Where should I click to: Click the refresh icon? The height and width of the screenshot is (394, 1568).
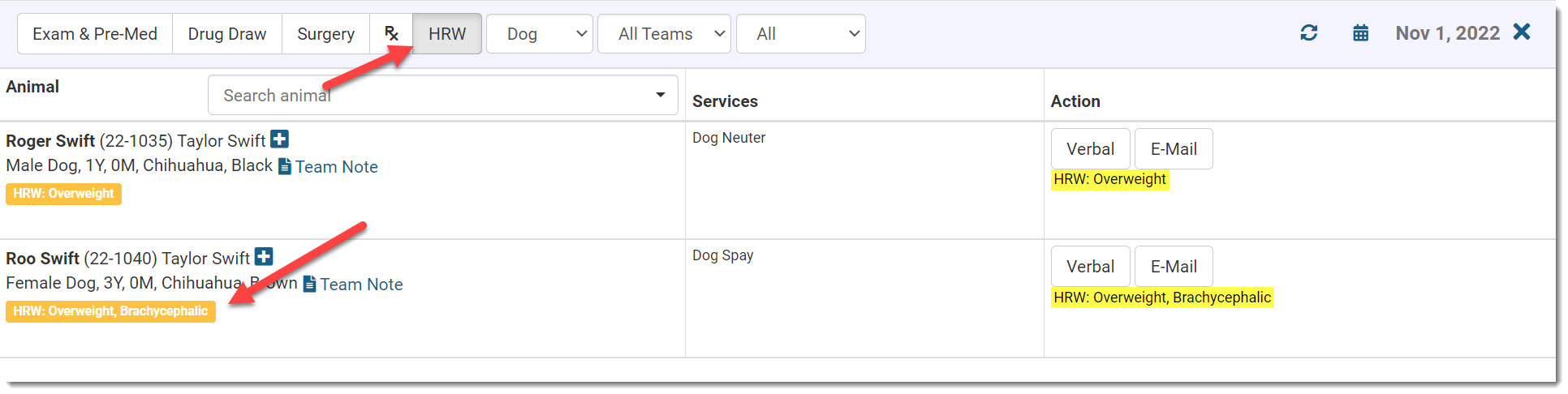(x=1308, y=33)
